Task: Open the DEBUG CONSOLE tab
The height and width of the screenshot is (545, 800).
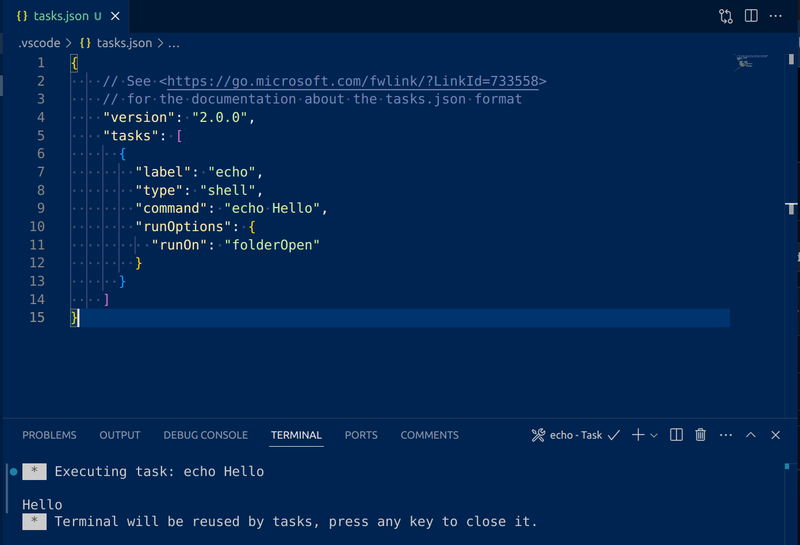Action: coord(205,435)
